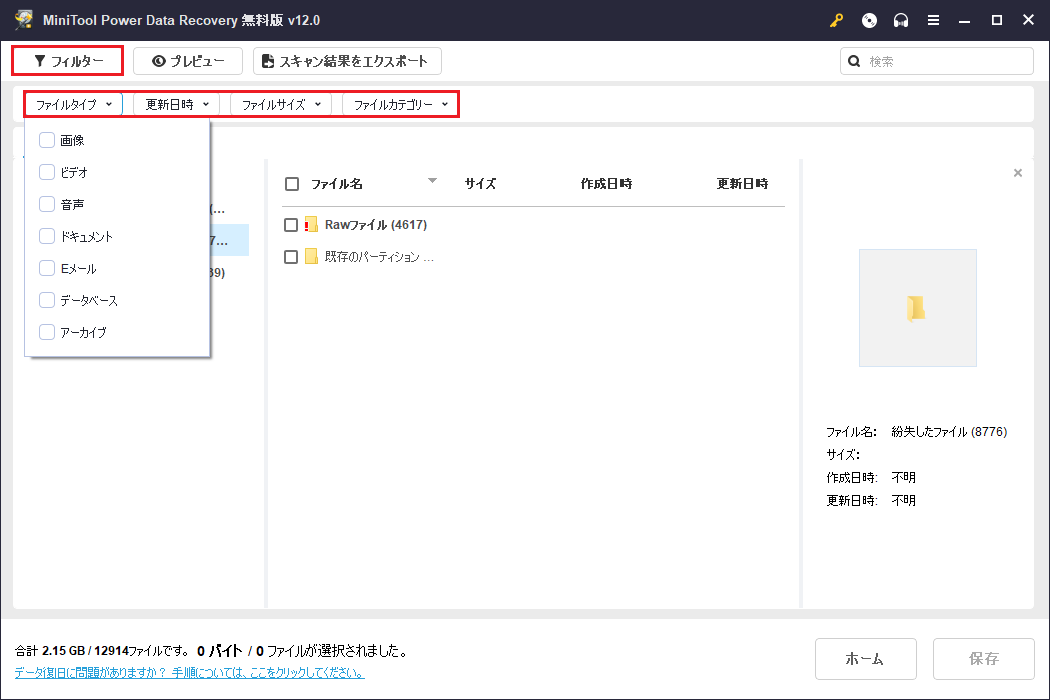
Task: Click the フィルター button
Action: pos(68,61)
